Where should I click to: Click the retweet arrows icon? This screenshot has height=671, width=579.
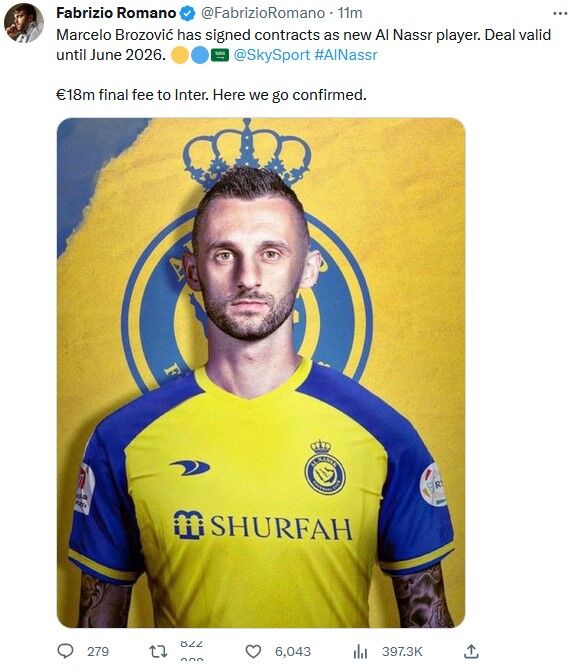(x=158, y=651)
